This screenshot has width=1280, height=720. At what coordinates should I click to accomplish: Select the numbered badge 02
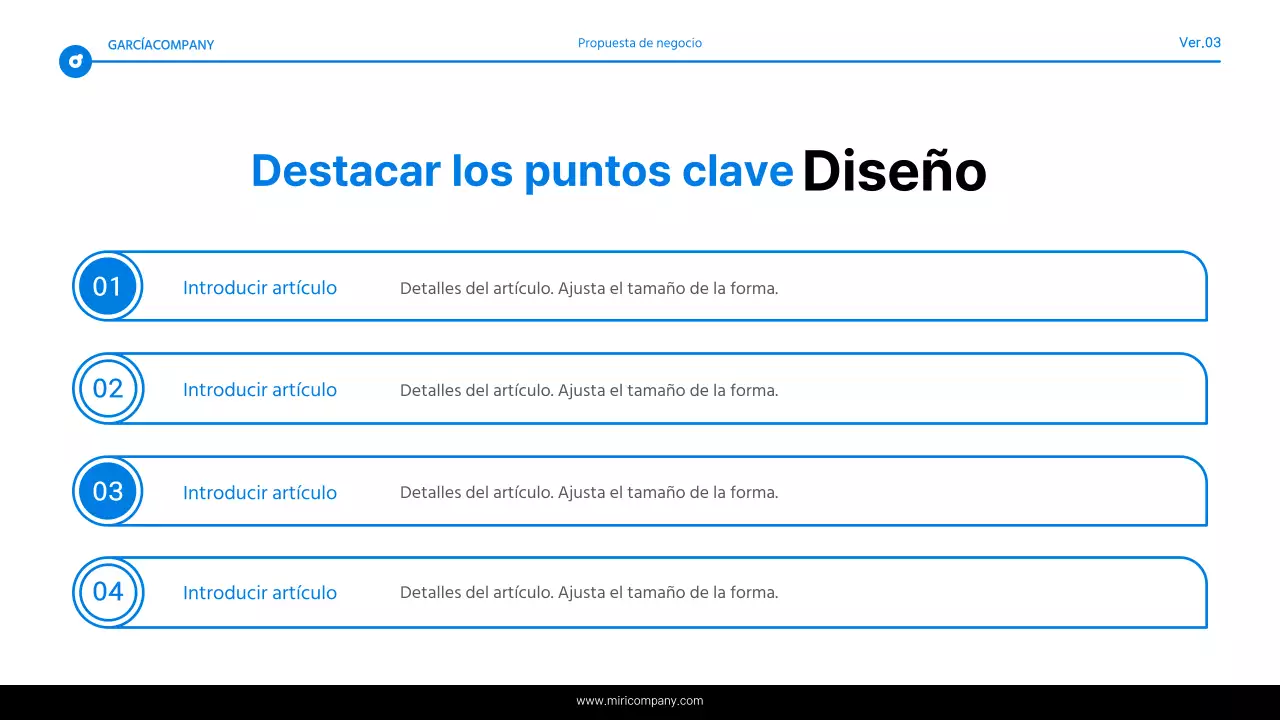108,389
